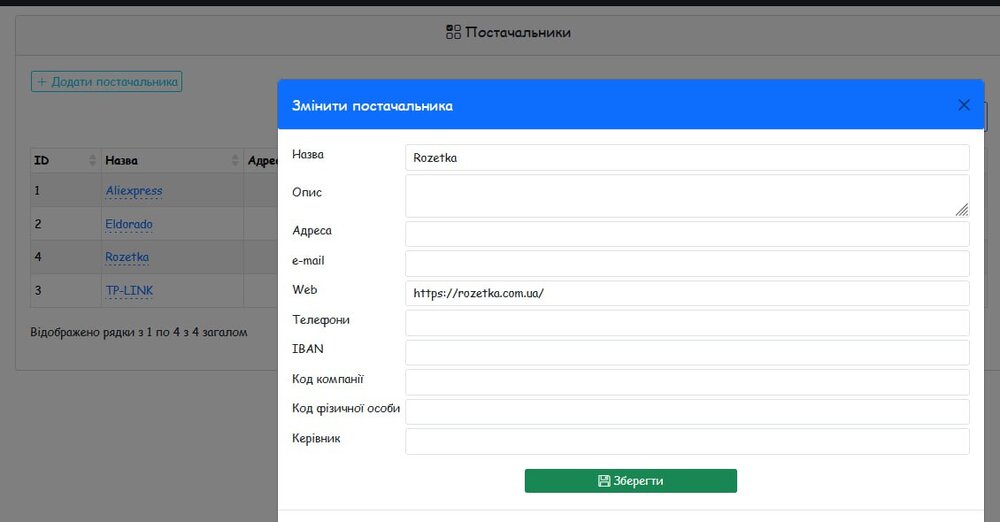This screenshot has height=522, width=1000.
Task: Focus the e-mail input field
Action: [x=687, y=264]
